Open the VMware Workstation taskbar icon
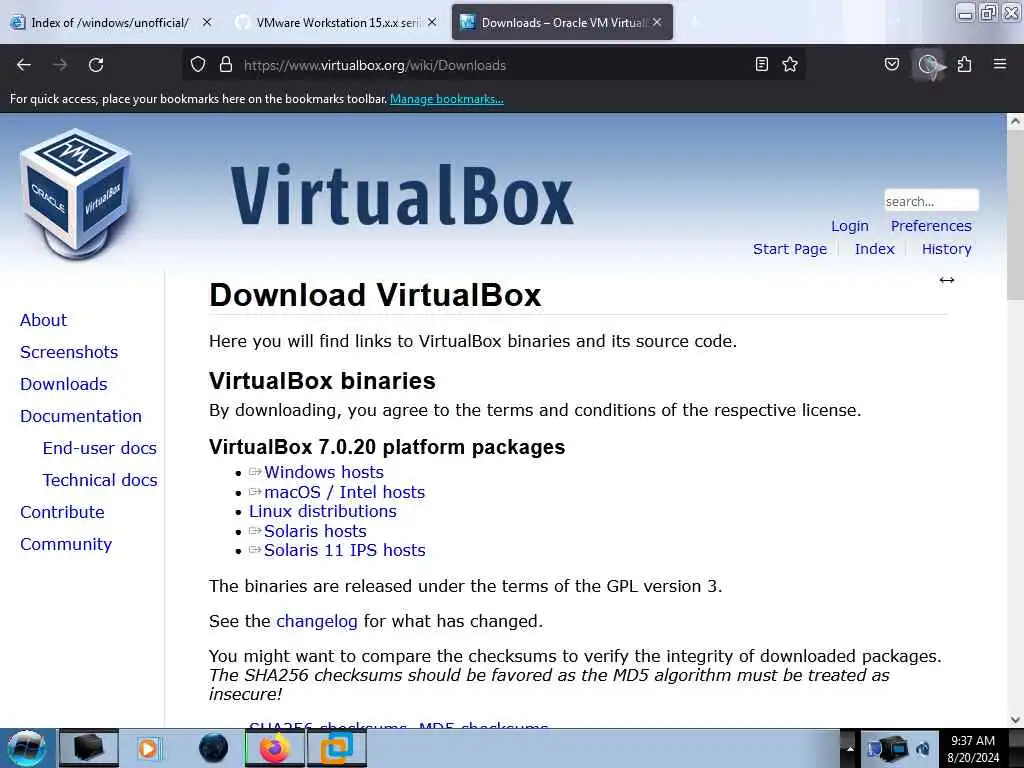1024x768 pixels. pyautogui.click(x=337, y=748)
